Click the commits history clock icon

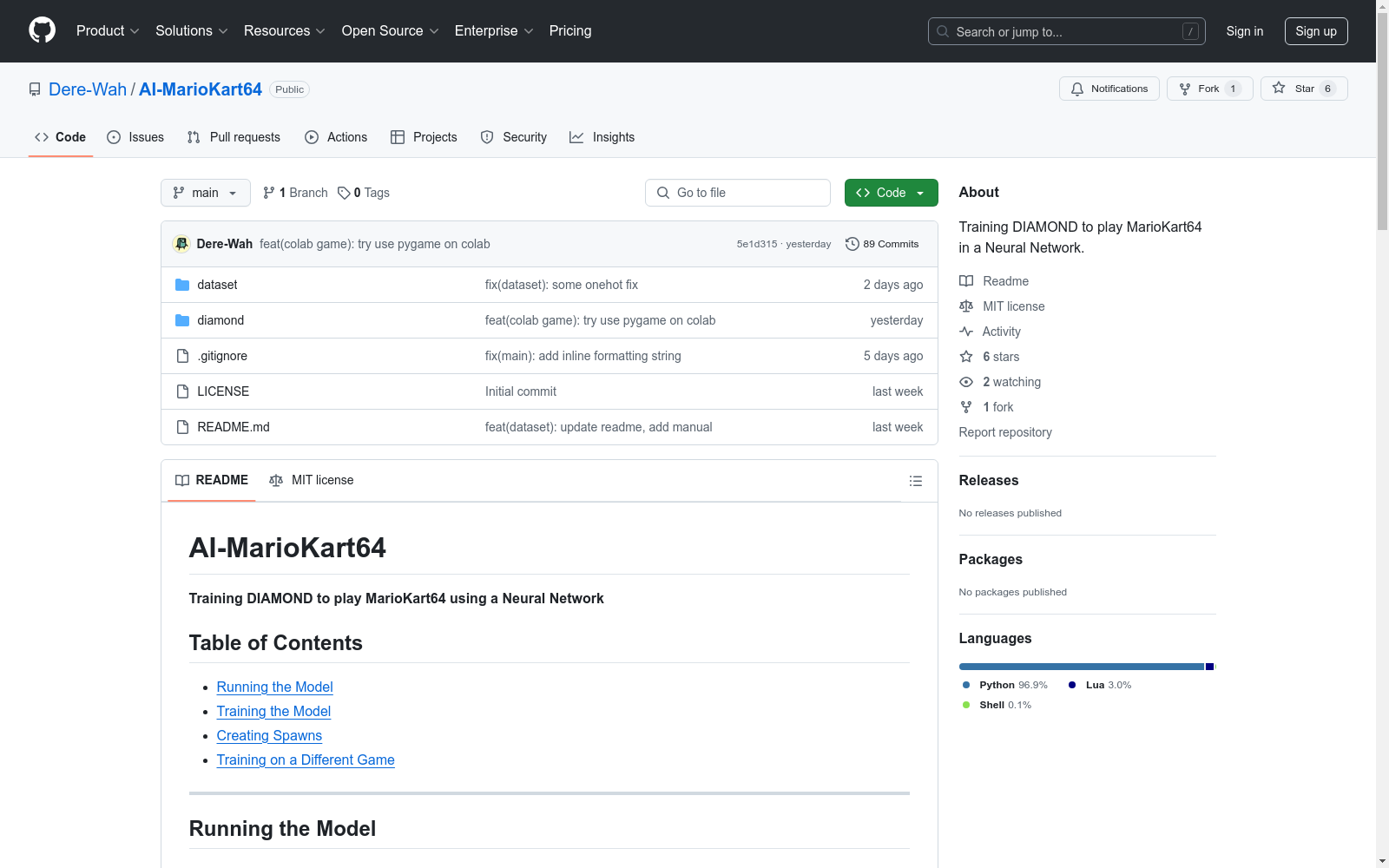852,244
